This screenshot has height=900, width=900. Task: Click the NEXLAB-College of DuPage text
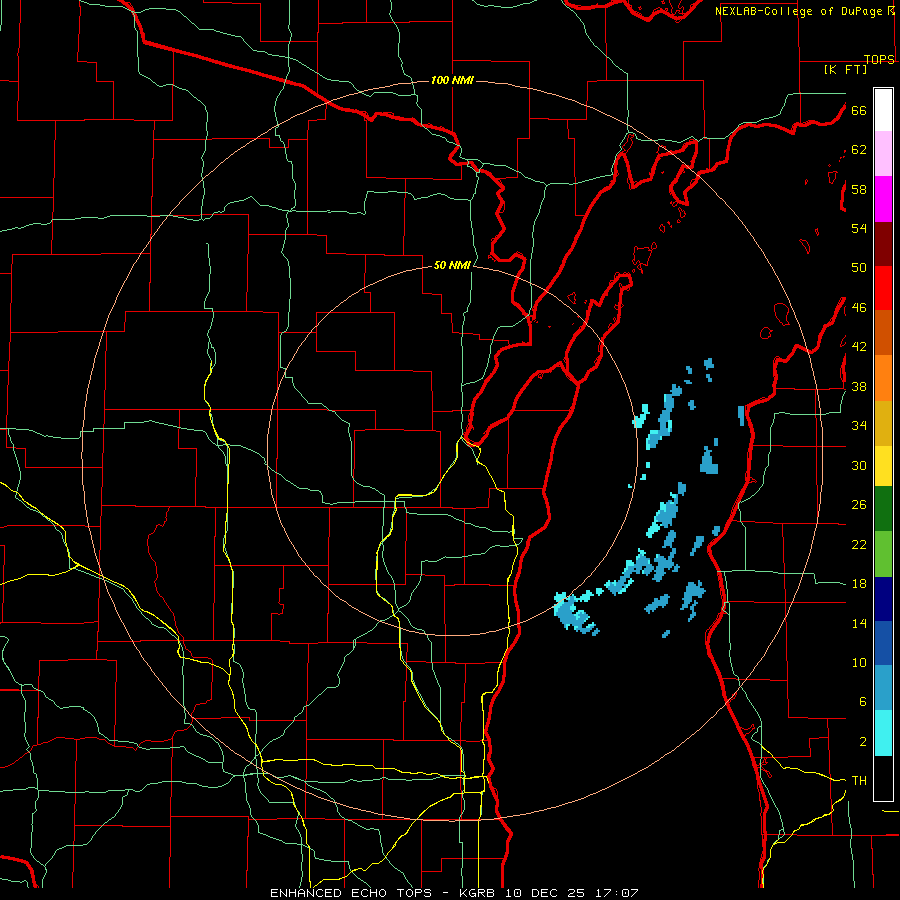[798, 11]
